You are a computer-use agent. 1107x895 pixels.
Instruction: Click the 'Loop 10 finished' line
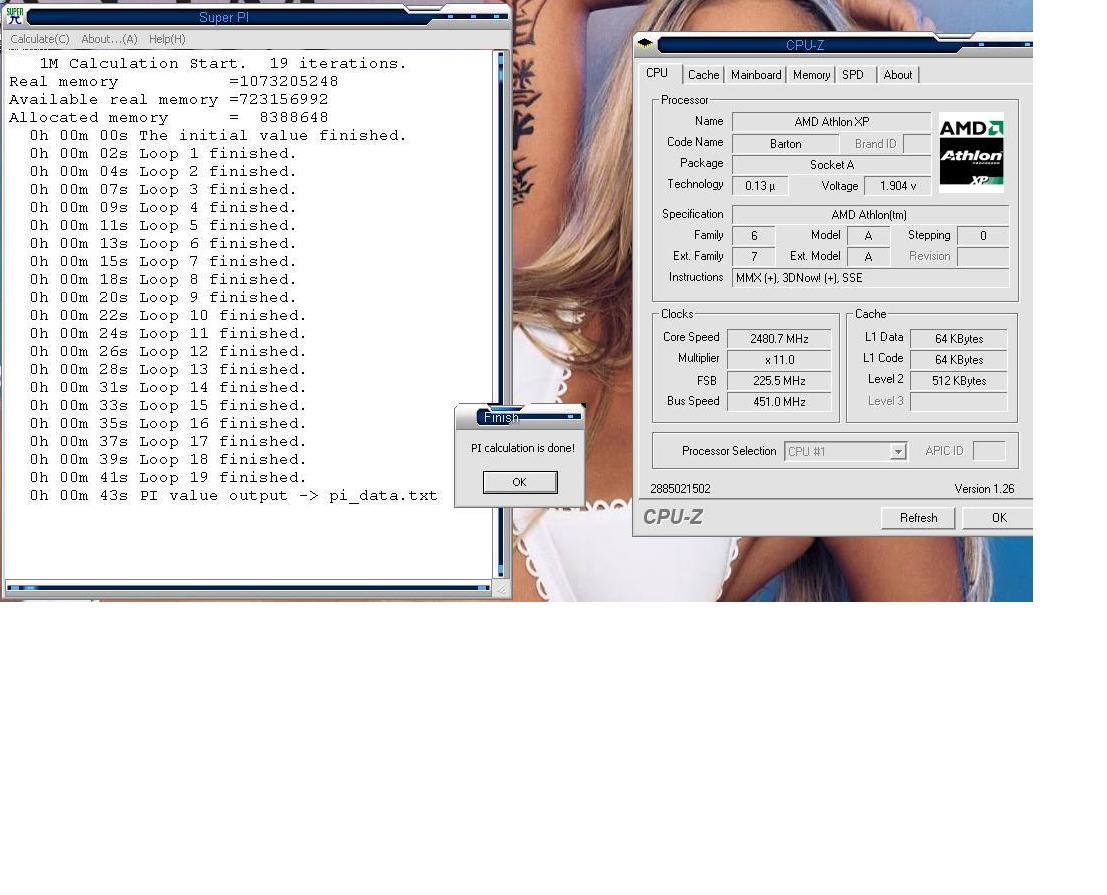coord(168,316)
